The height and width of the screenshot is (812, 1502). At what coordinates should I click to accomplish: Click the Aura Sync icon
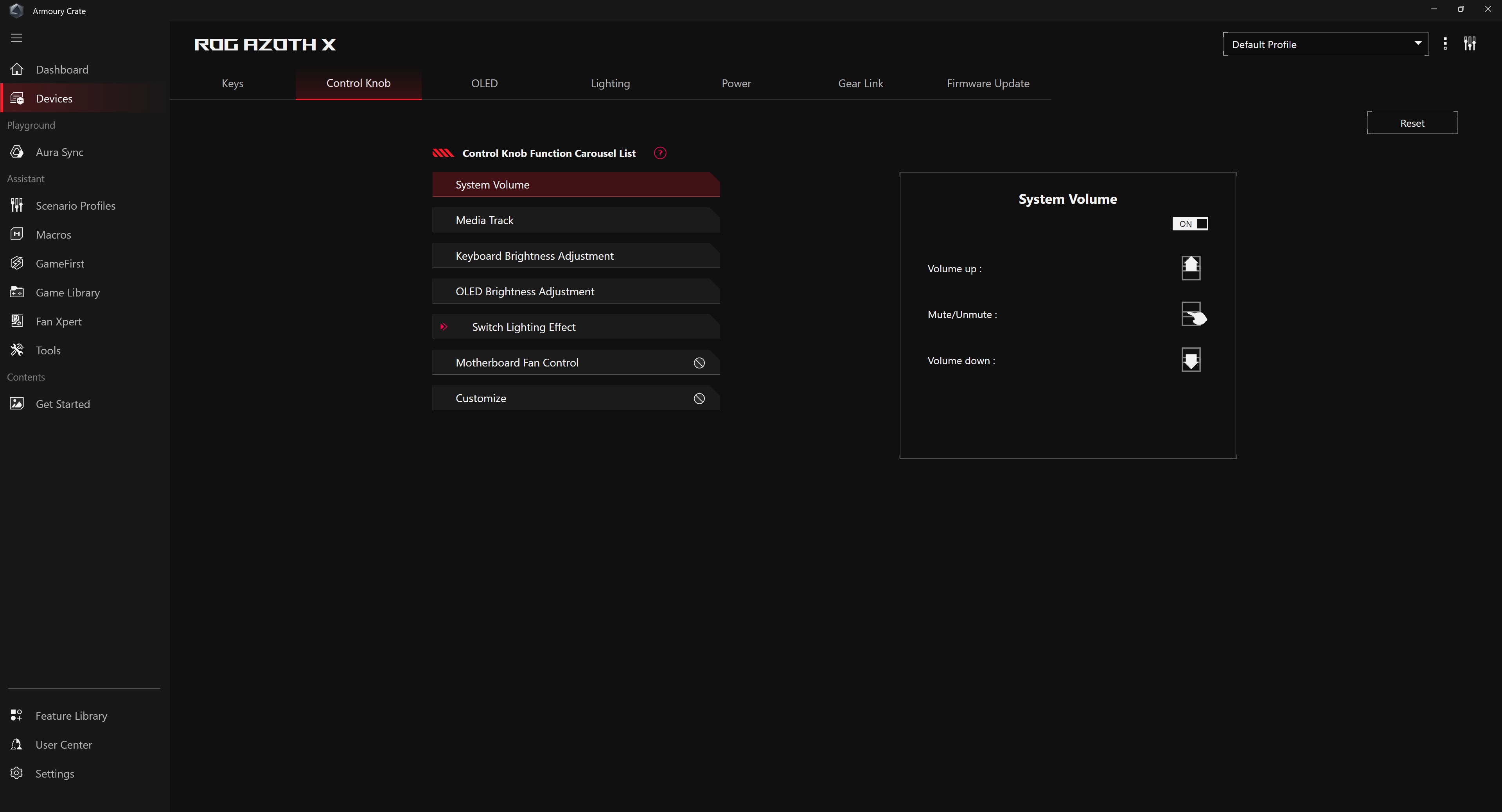coord(16,152)
